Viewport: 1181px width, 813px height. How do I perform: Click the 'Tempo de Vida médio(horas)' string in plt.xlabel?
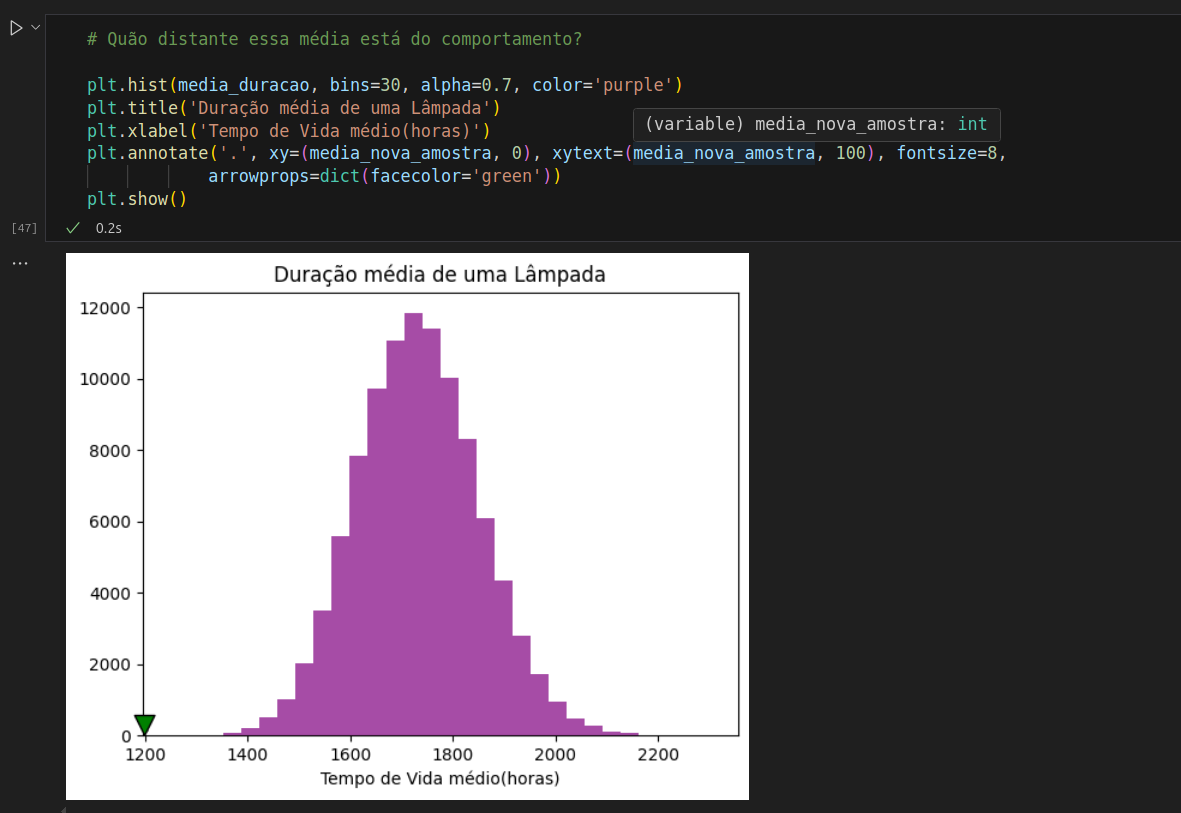(340, 131)
